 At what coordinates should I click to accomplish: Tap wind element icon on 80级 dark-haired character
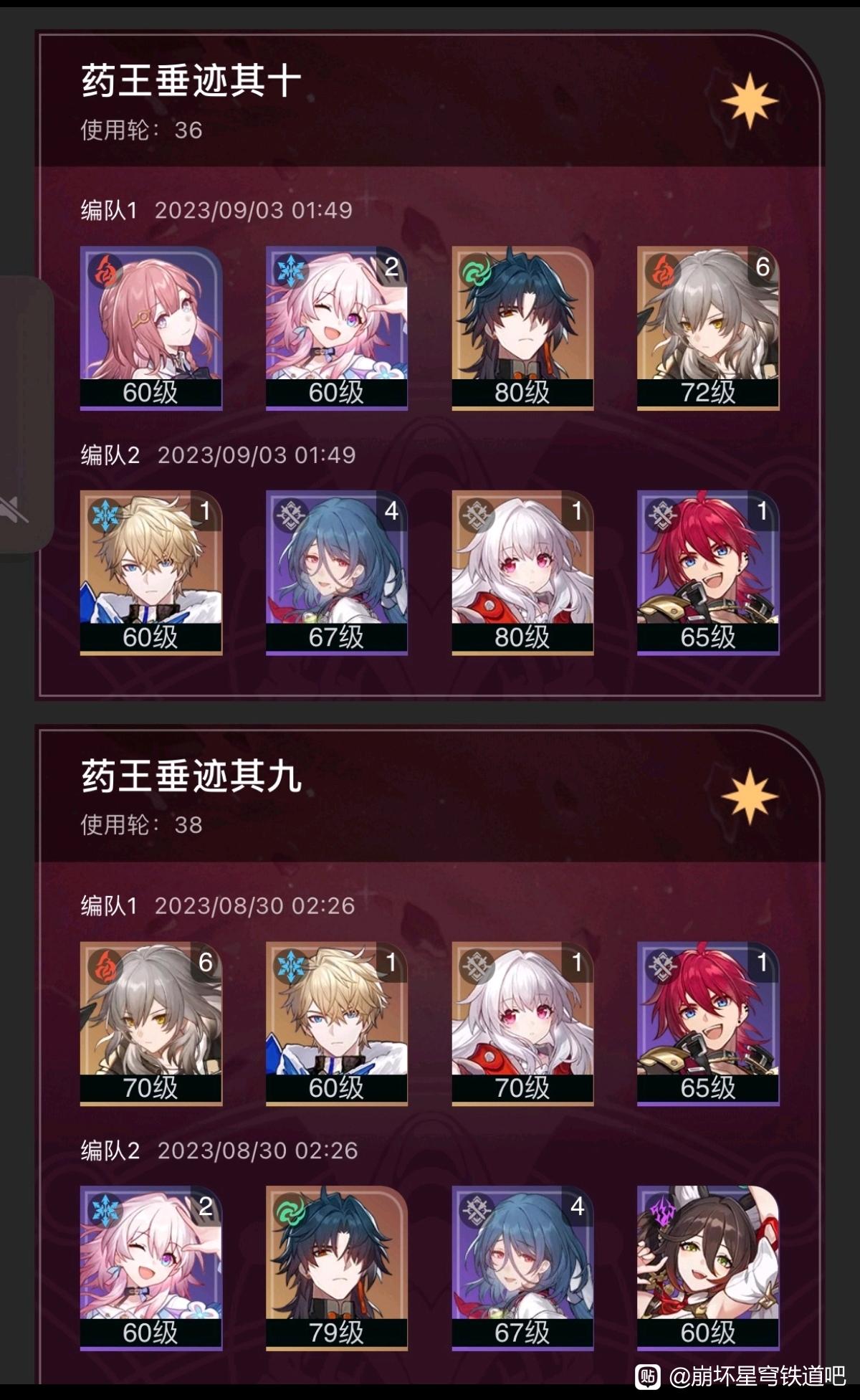pos(477,271)
